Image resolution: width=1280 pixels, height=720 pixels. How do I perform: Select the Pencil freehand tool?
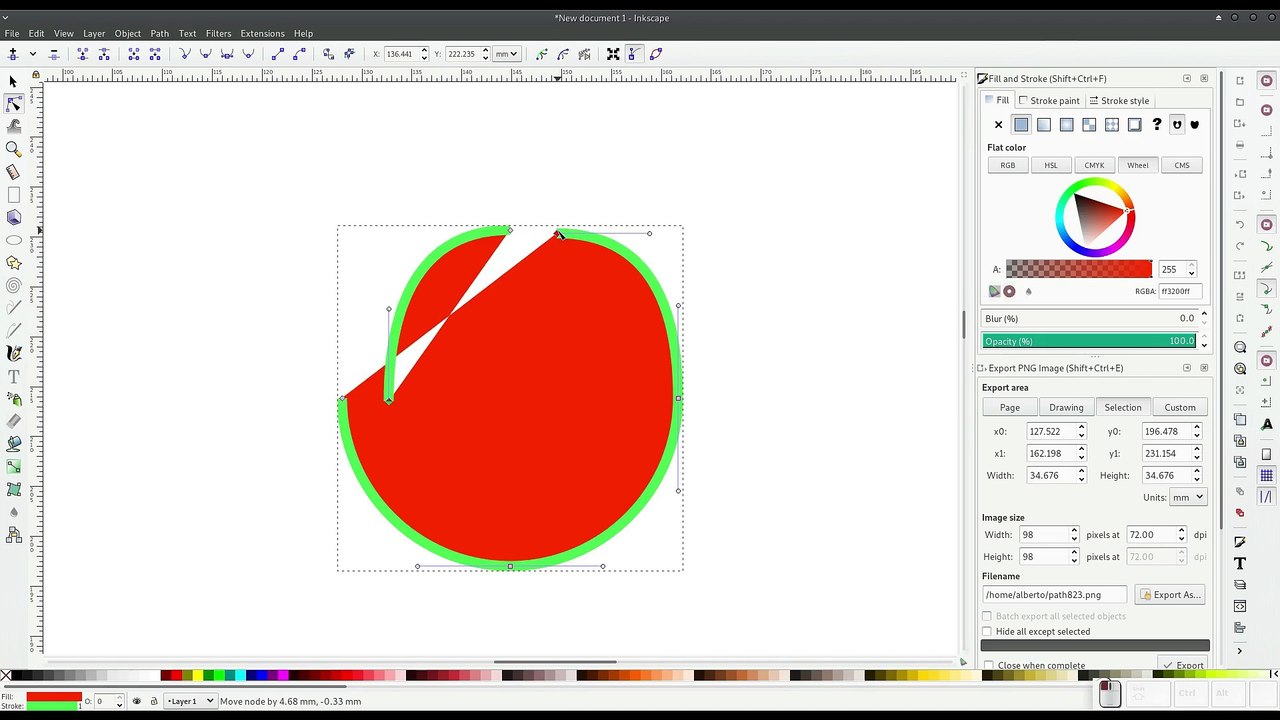[x=13, y=308]
